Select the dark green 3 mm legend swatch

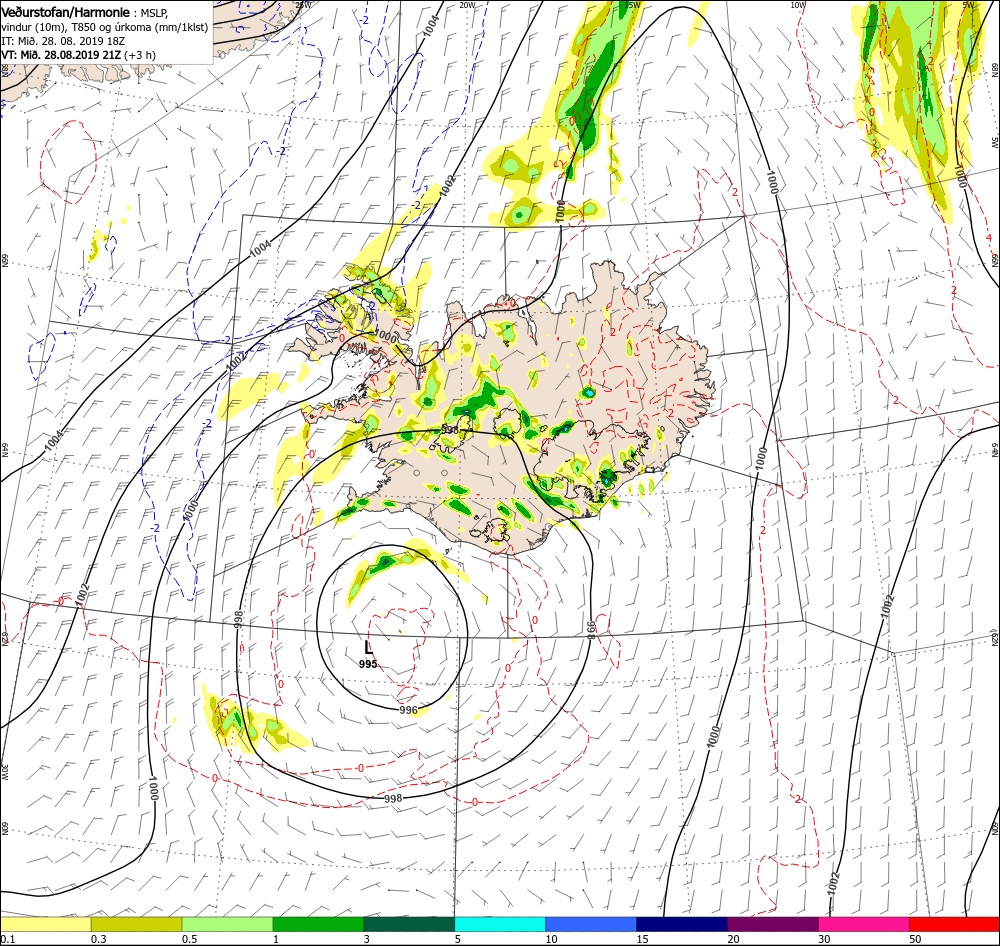pyautogui.click(x=409, y=924)
